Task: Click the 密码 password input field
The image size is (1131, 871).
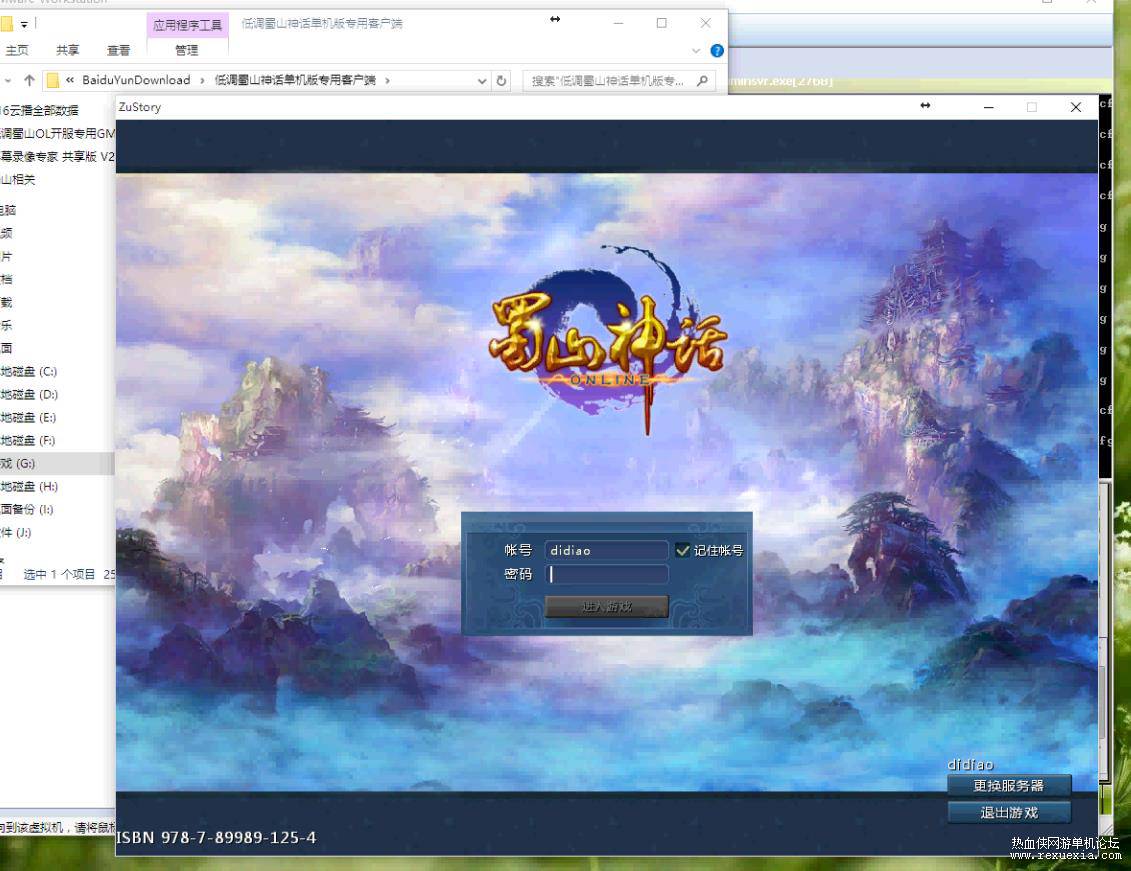Action: 606,574
